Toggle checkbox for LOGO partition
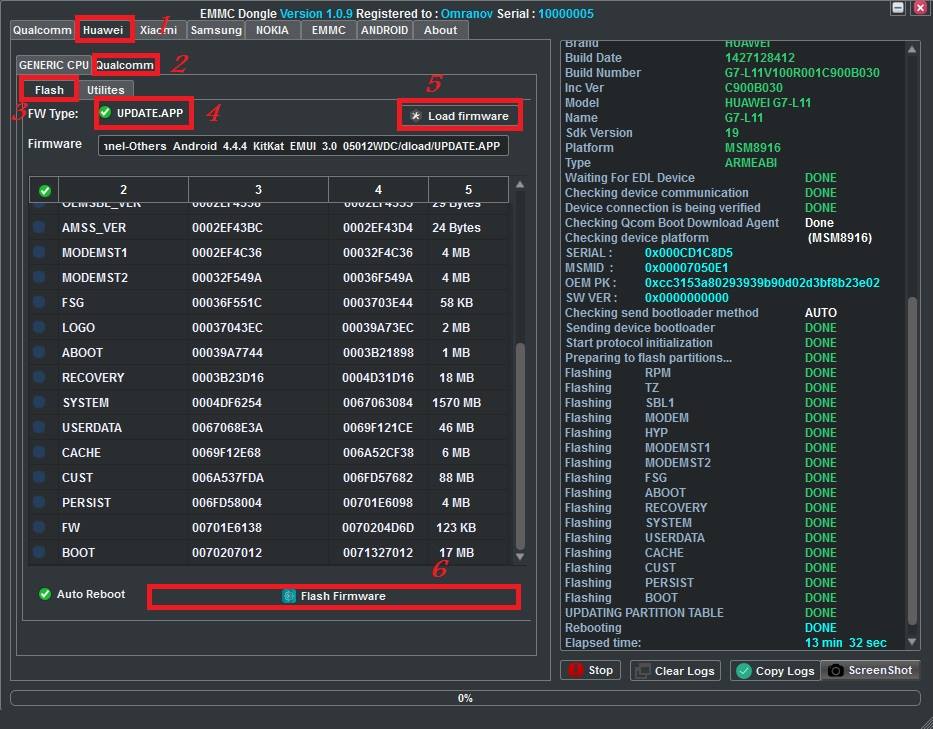Image resolution: width=933 pixels, height=729 pixels. click(39, 327)
